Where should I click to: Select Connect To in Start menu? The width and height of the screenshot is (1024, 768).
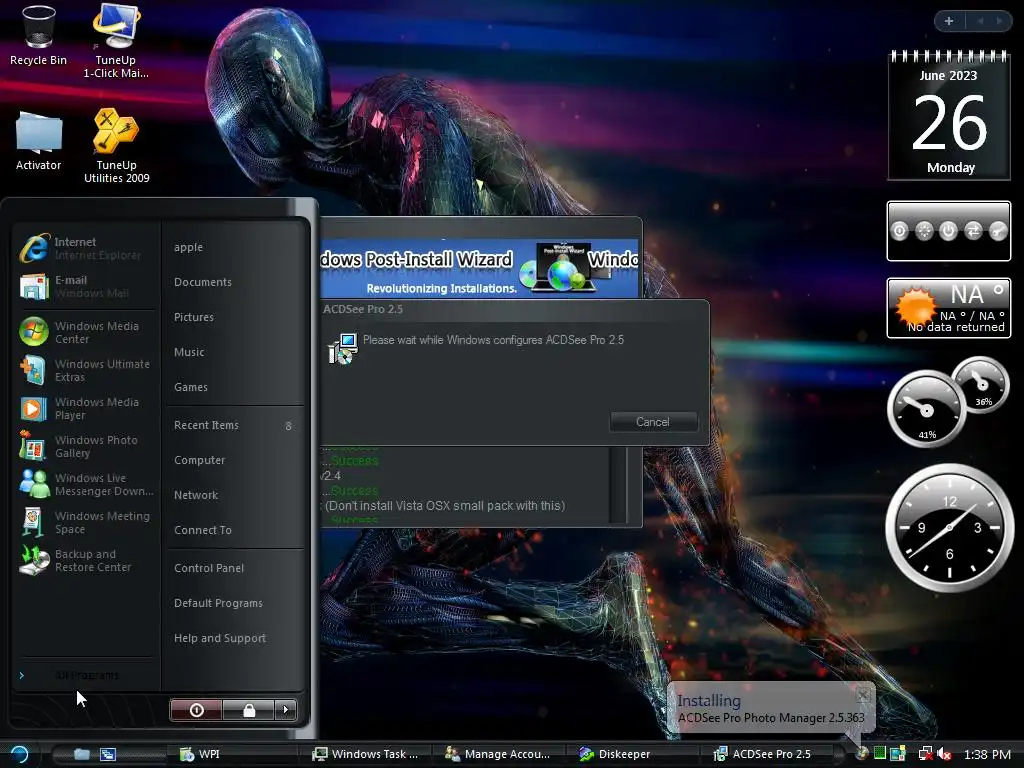pos(234,530)
